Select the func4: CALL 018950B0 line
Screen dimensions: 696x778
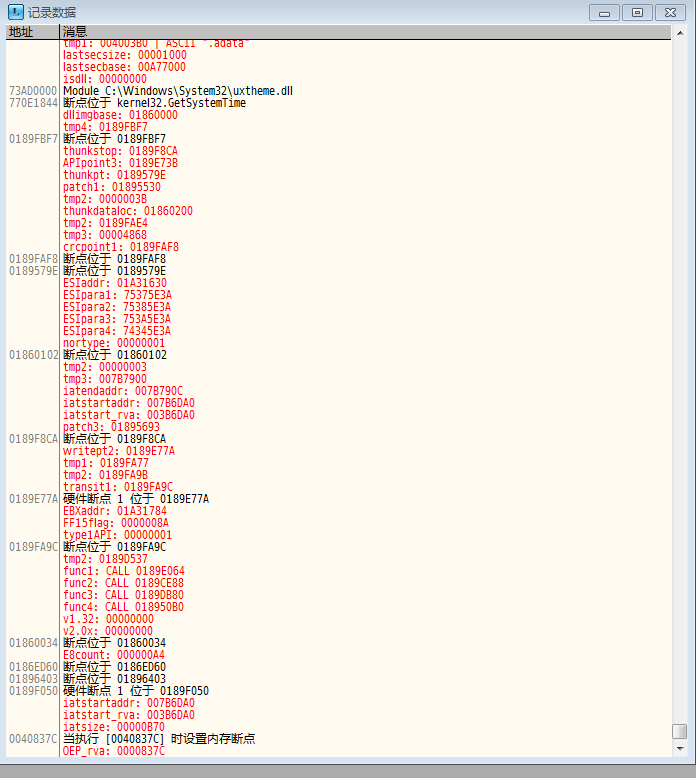[123, 607]
